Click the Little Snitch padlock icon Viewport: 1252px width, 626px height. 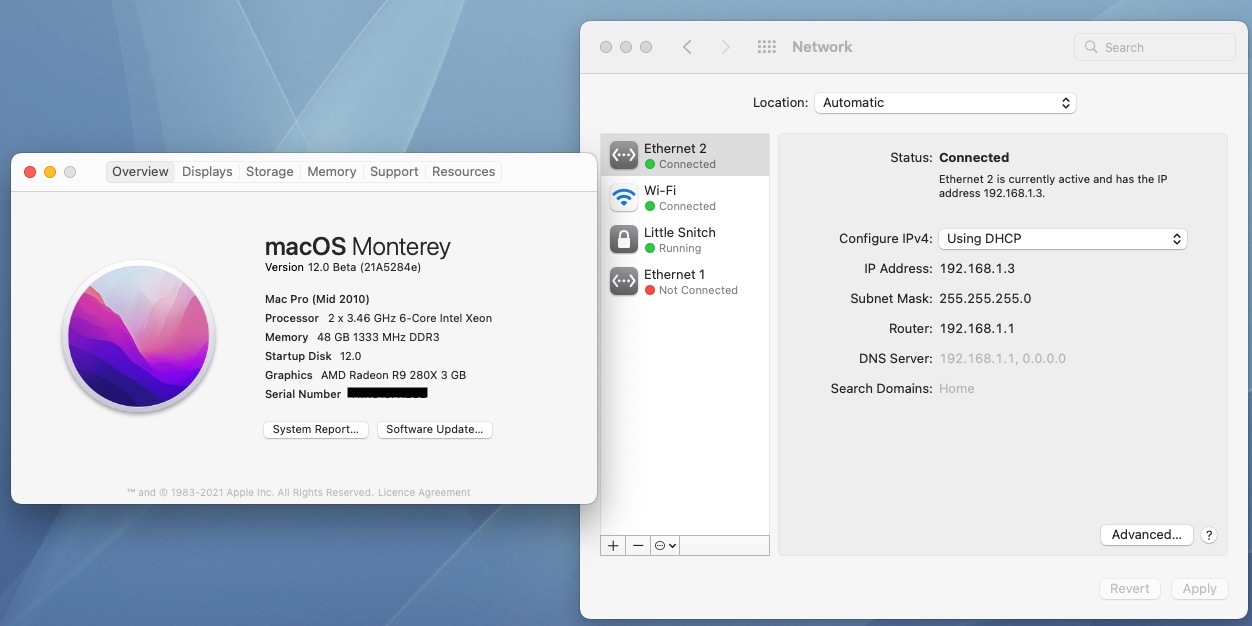(x=624, y=240)
